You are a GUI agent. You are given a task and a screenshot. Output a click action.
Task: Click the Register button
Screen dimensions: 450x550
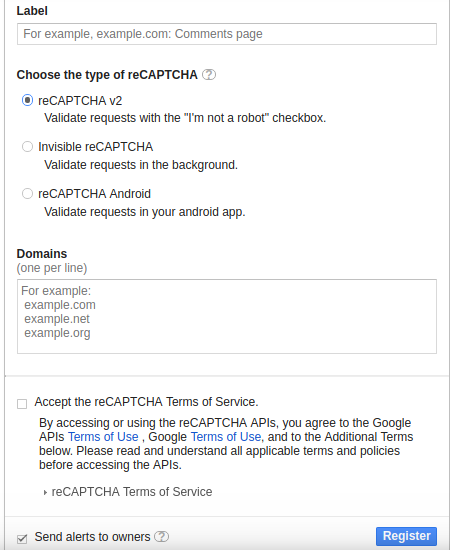click(x=406, y=536)
